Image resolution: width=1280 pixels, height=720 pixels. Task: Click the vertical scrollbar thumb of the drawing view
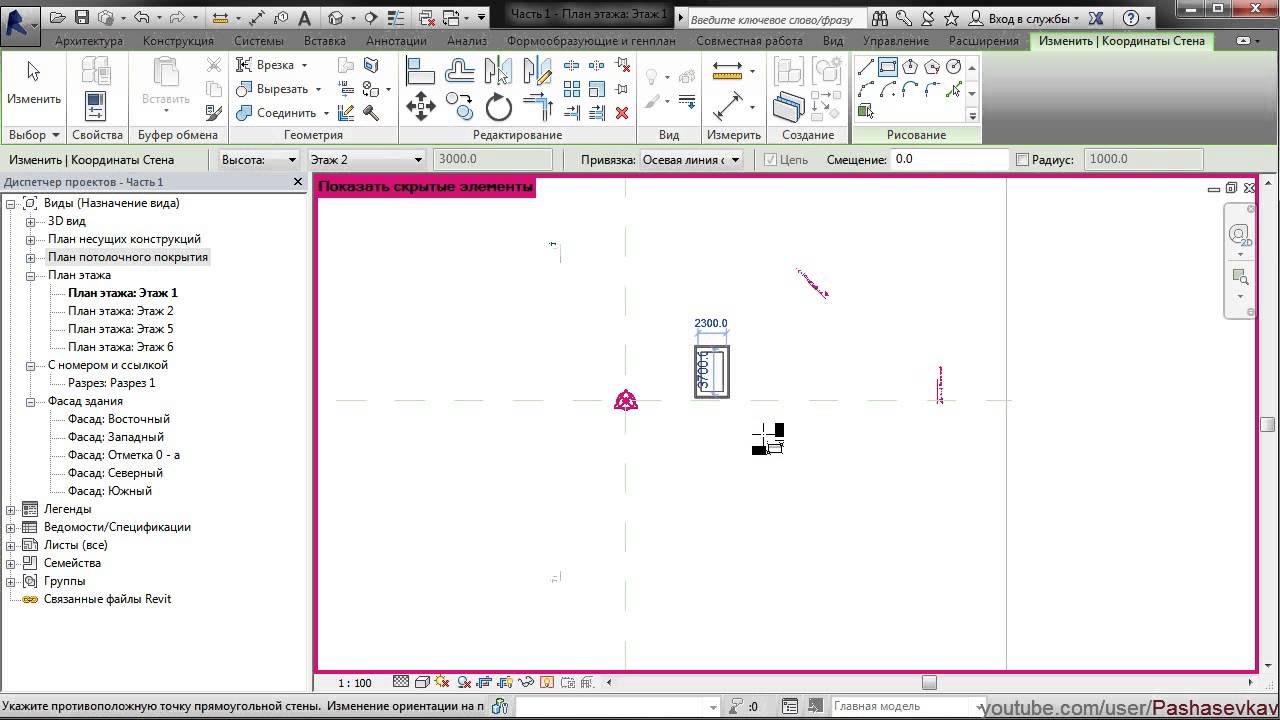click(1268, 424)
